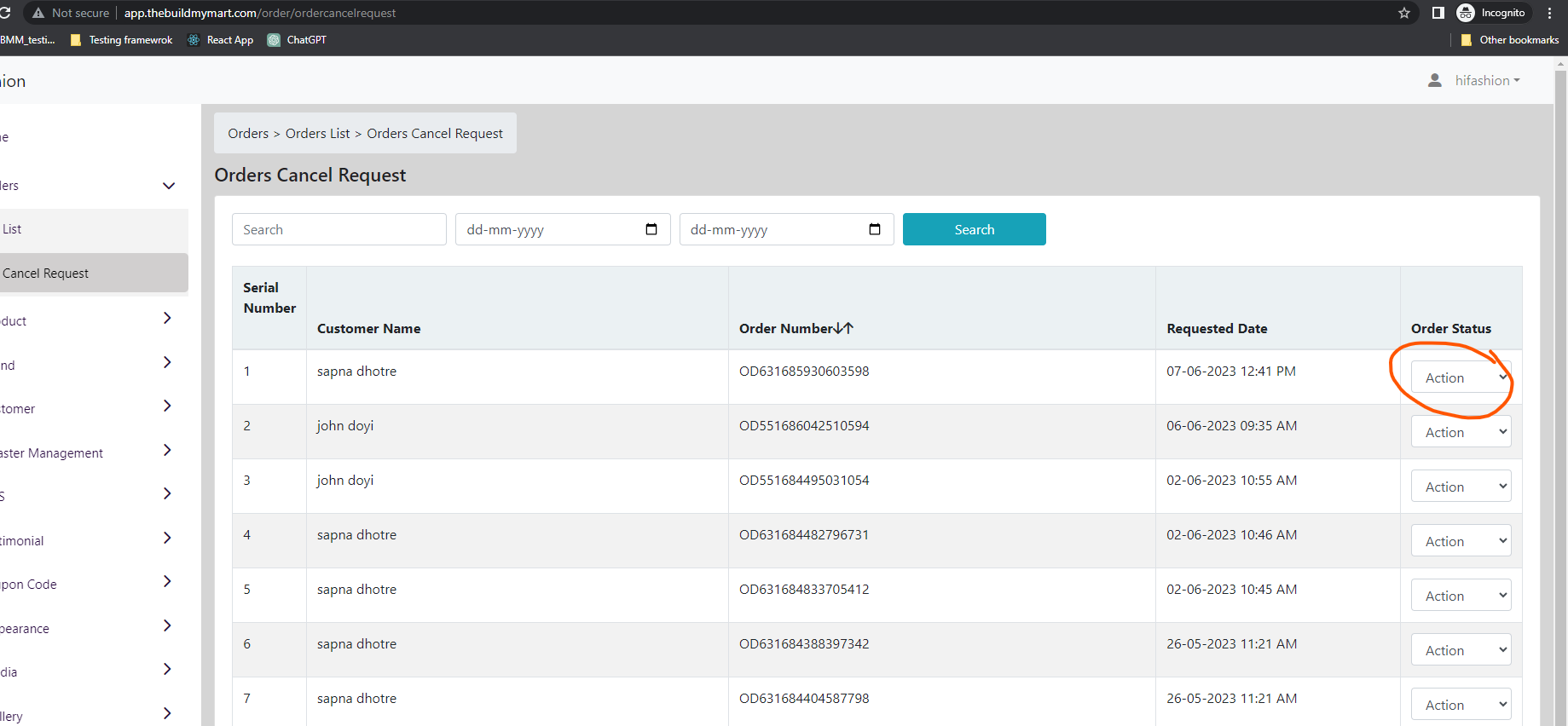Click the first dd-mm-yyyy date field

point(563,229)
